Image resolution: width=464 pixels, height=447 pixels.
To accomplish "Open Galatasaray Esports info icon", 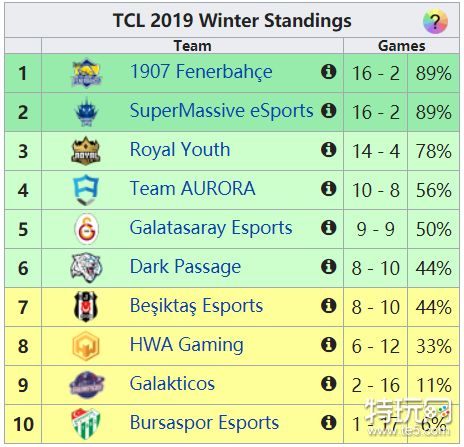I will [x=328, y=227].
